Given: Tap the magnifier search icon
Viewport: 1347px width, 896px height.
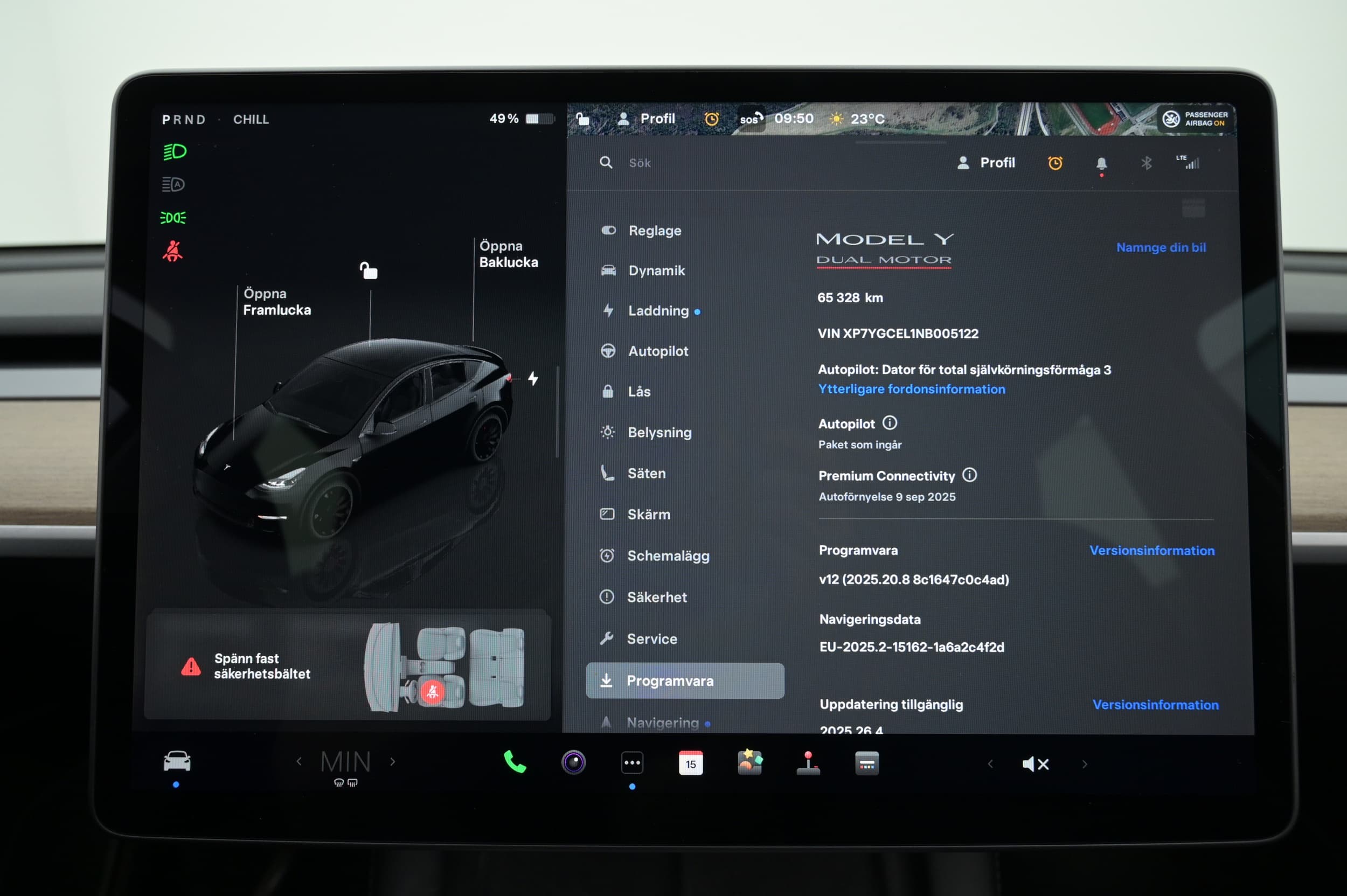Looking at the screenshot, I should [606, 163].
